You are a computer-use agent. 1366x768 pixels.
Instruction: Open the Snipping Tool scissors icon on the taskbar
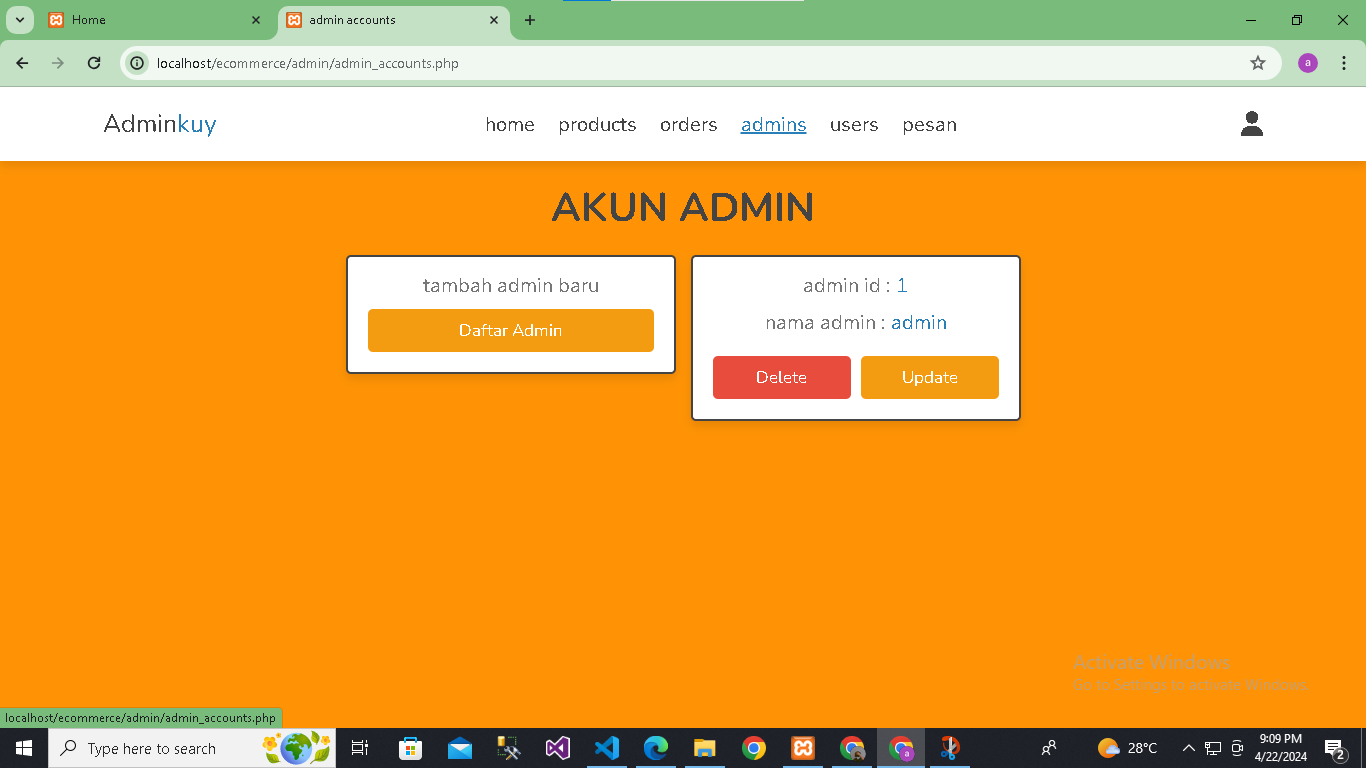pyautogui.click(x=950, y=748)
